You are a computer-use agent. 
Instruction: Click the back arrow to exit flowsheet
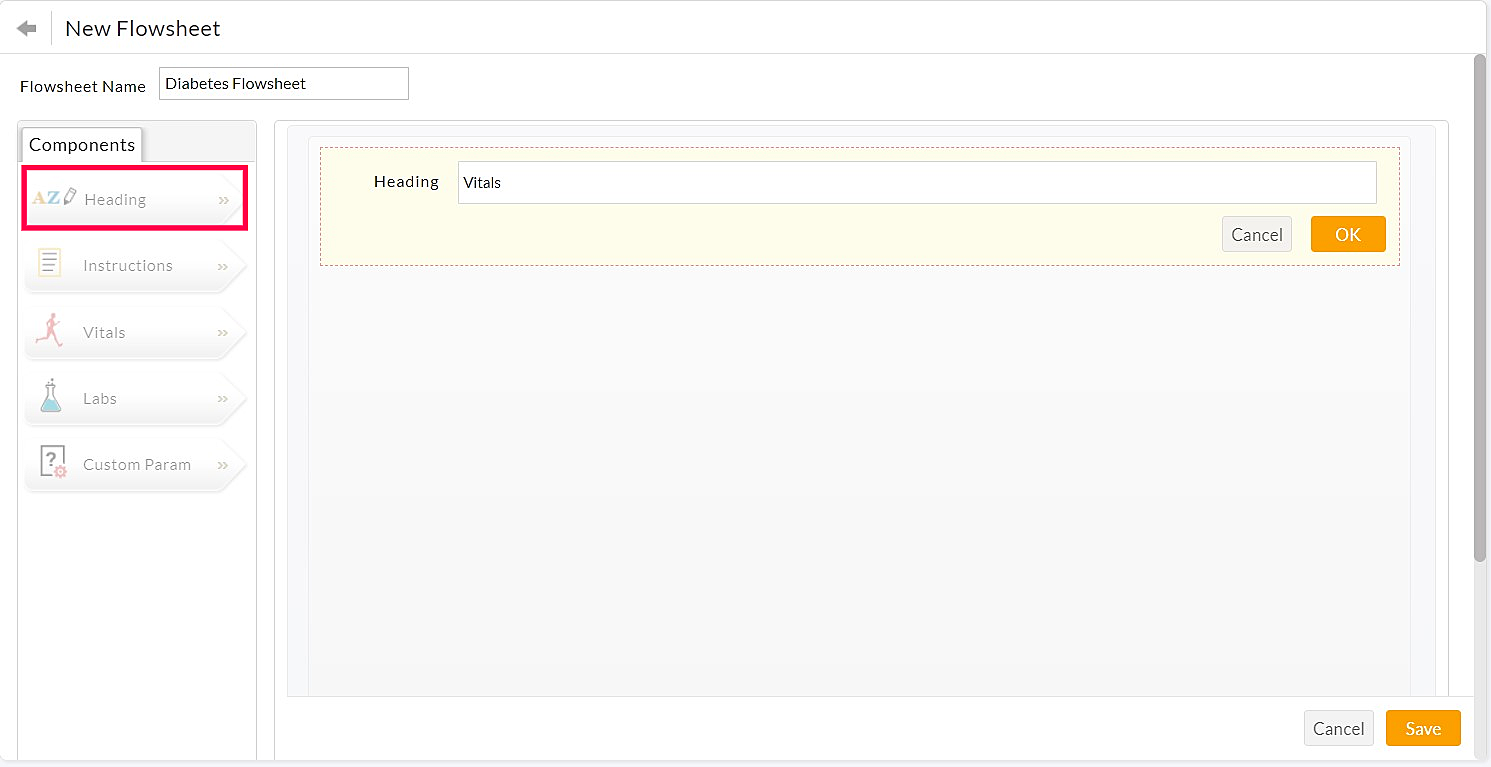(25, 27)
